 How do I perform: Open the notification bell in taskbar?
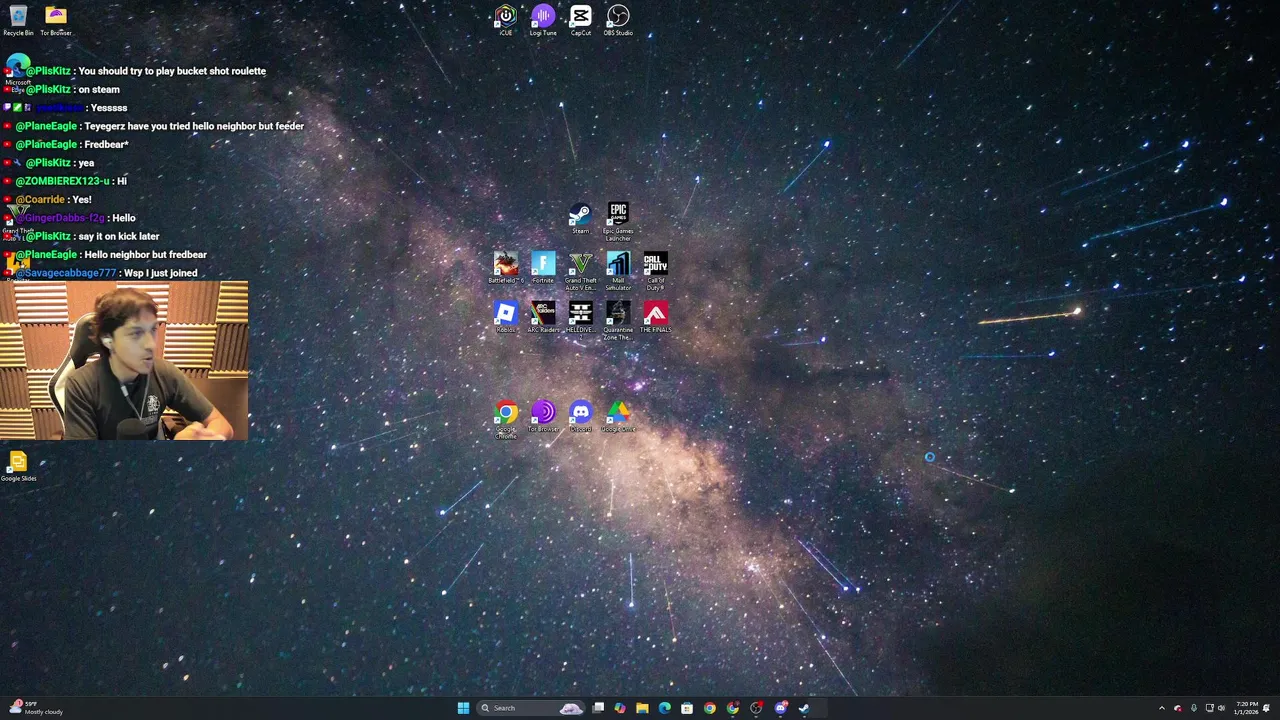[x=1266, y=708]
